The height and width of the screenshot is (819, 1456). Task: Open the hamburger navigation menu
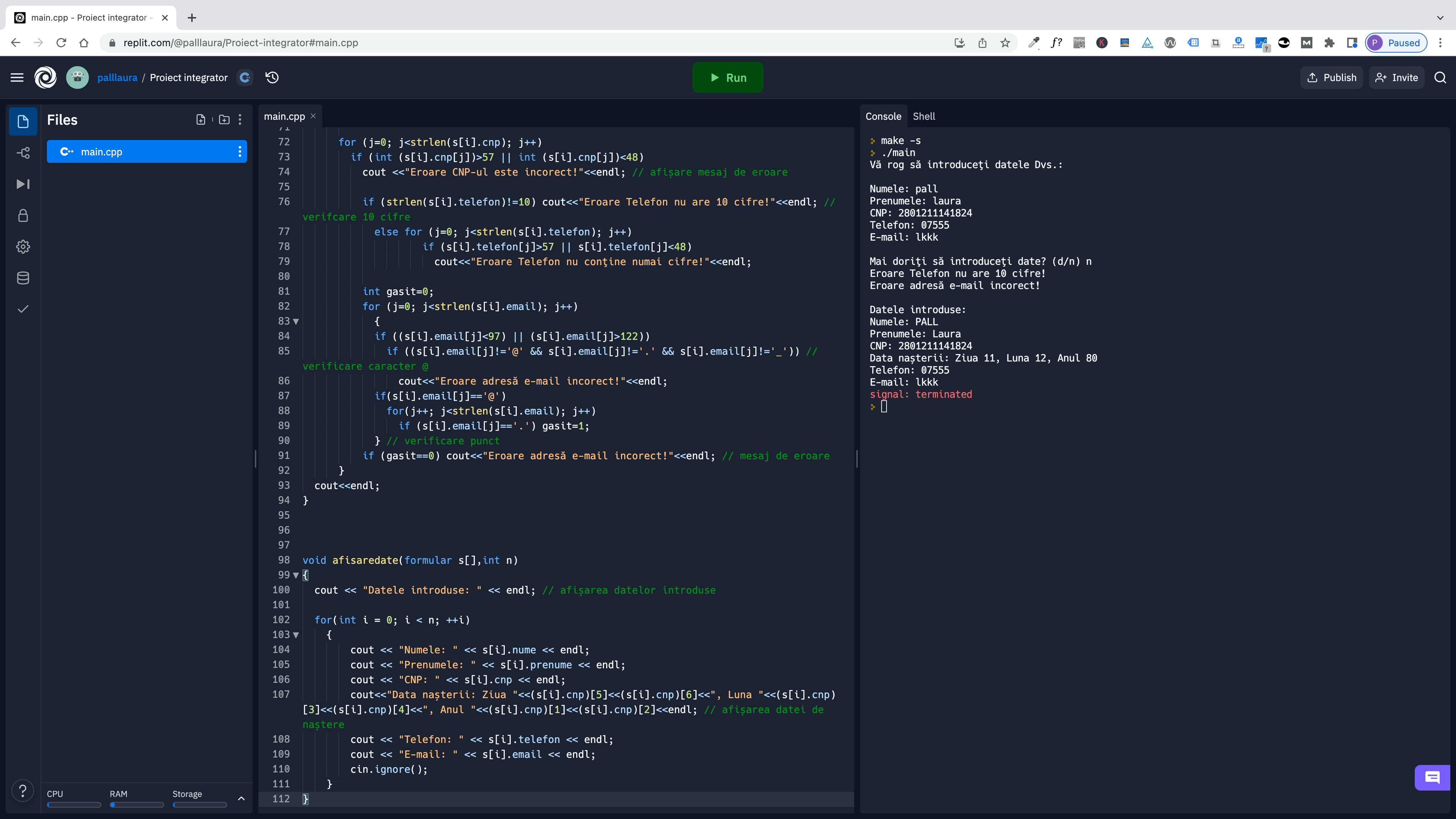click(17, 77)
